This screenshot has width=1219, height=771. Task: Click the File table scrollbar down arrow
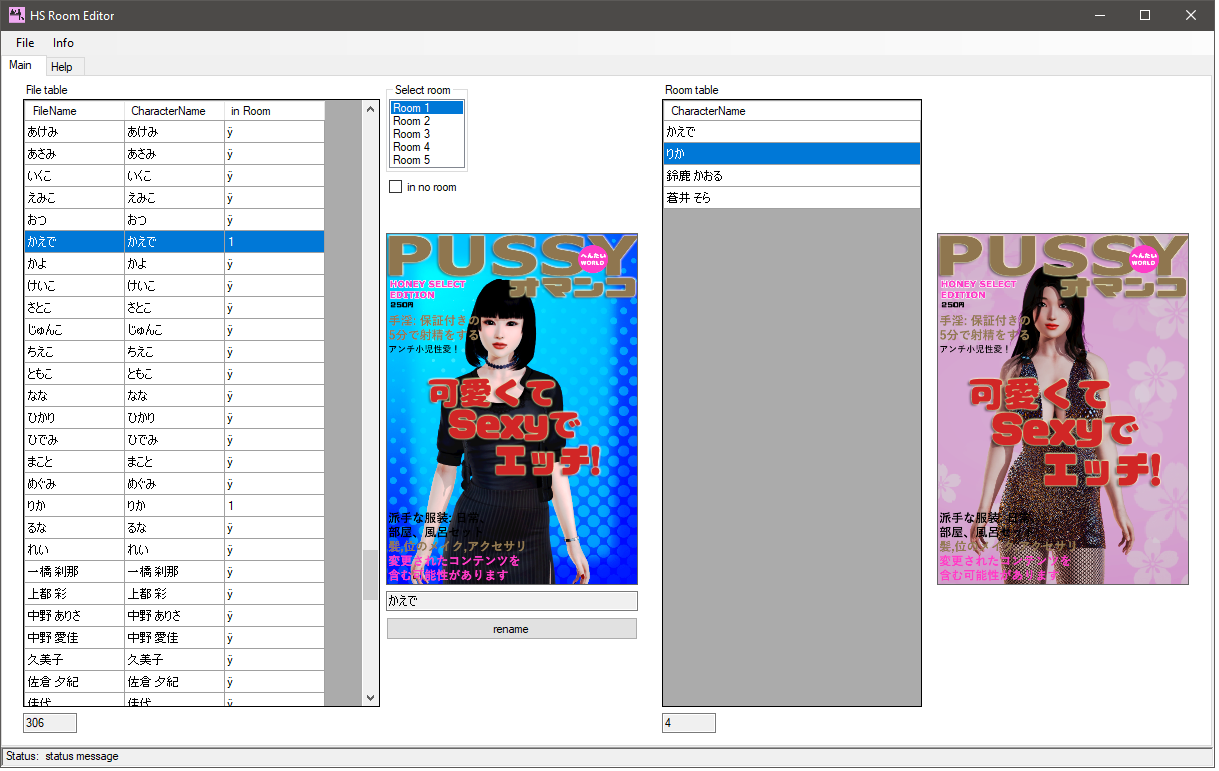pos(370,697)
